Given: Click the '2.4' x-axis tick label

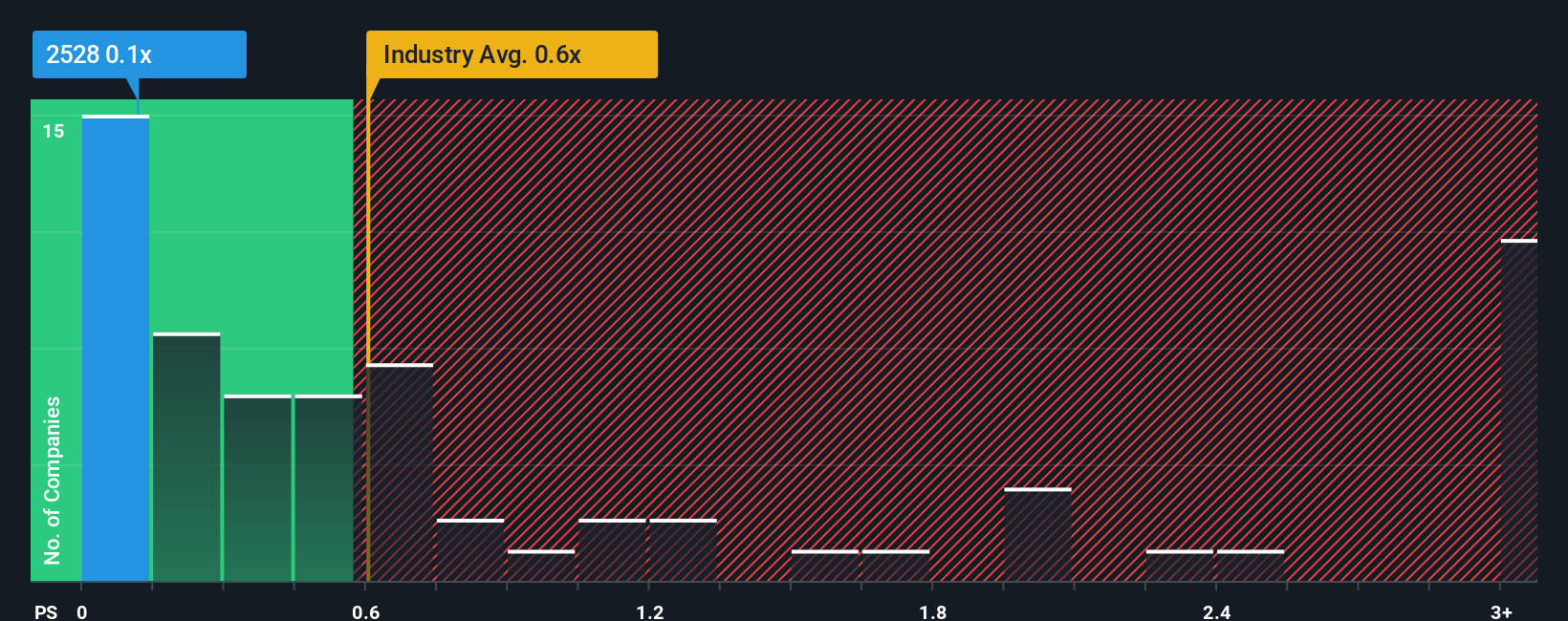Looking at the screenshot, I should point(1216,611).
